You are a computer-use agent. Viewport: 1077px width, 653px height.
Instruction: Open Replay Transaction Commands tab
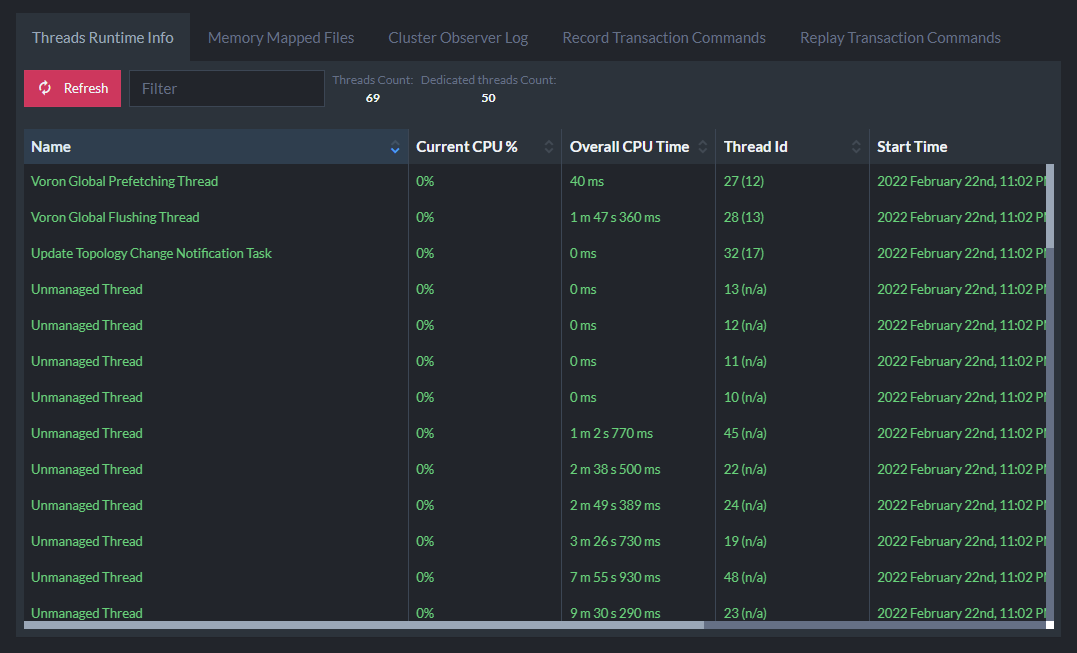900,38
